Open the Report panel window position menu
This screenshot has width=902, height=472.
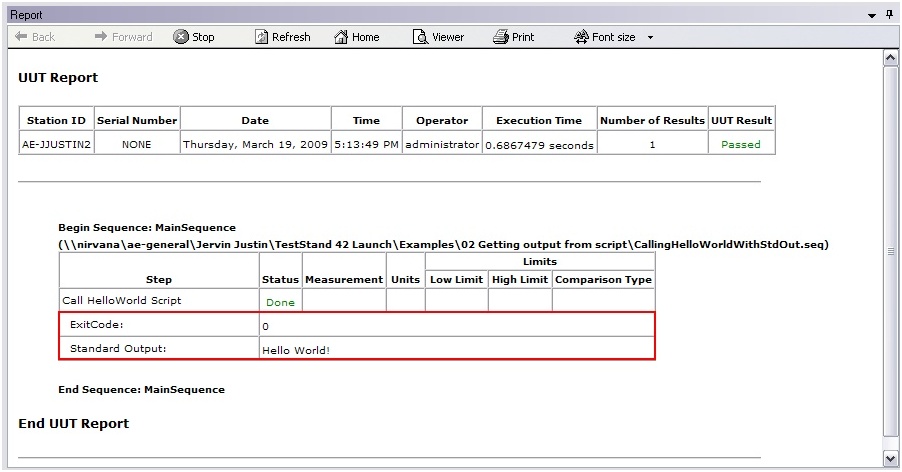(872, 15)
